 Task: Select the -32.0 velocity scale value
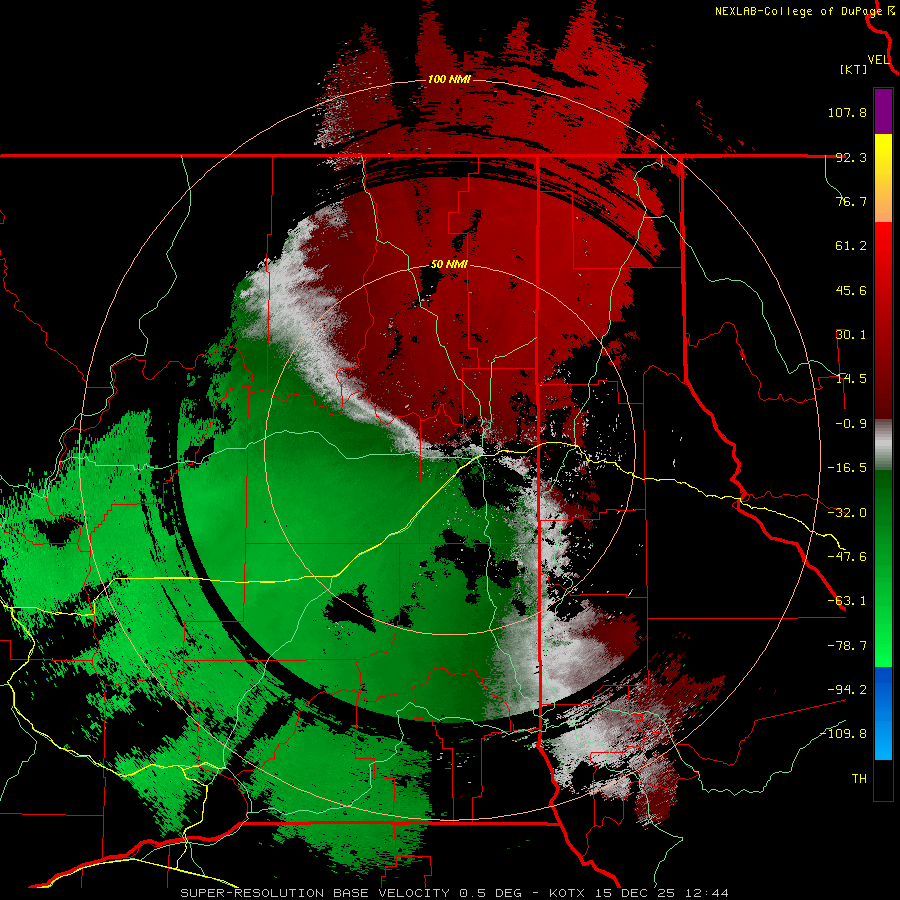click(x=847, y=513)
